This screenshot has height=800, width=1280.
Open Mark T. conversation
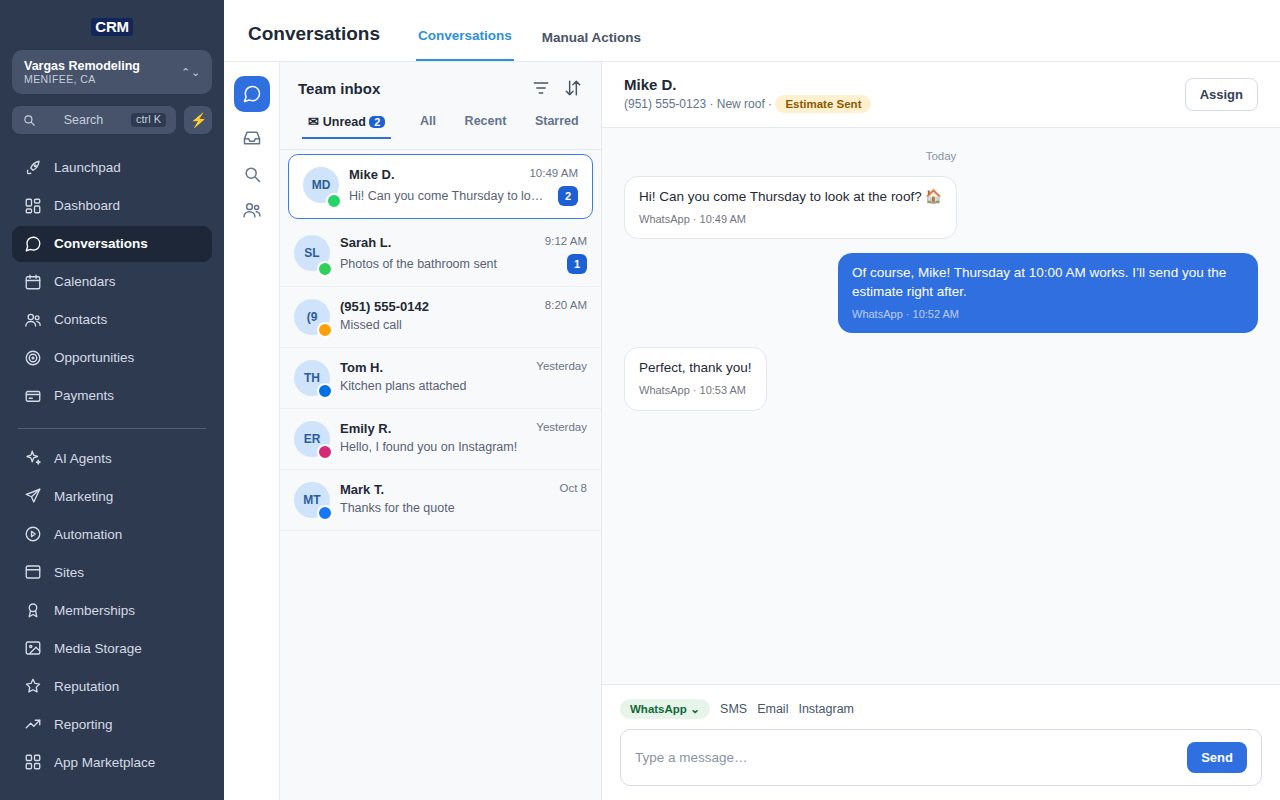(440, 500)
